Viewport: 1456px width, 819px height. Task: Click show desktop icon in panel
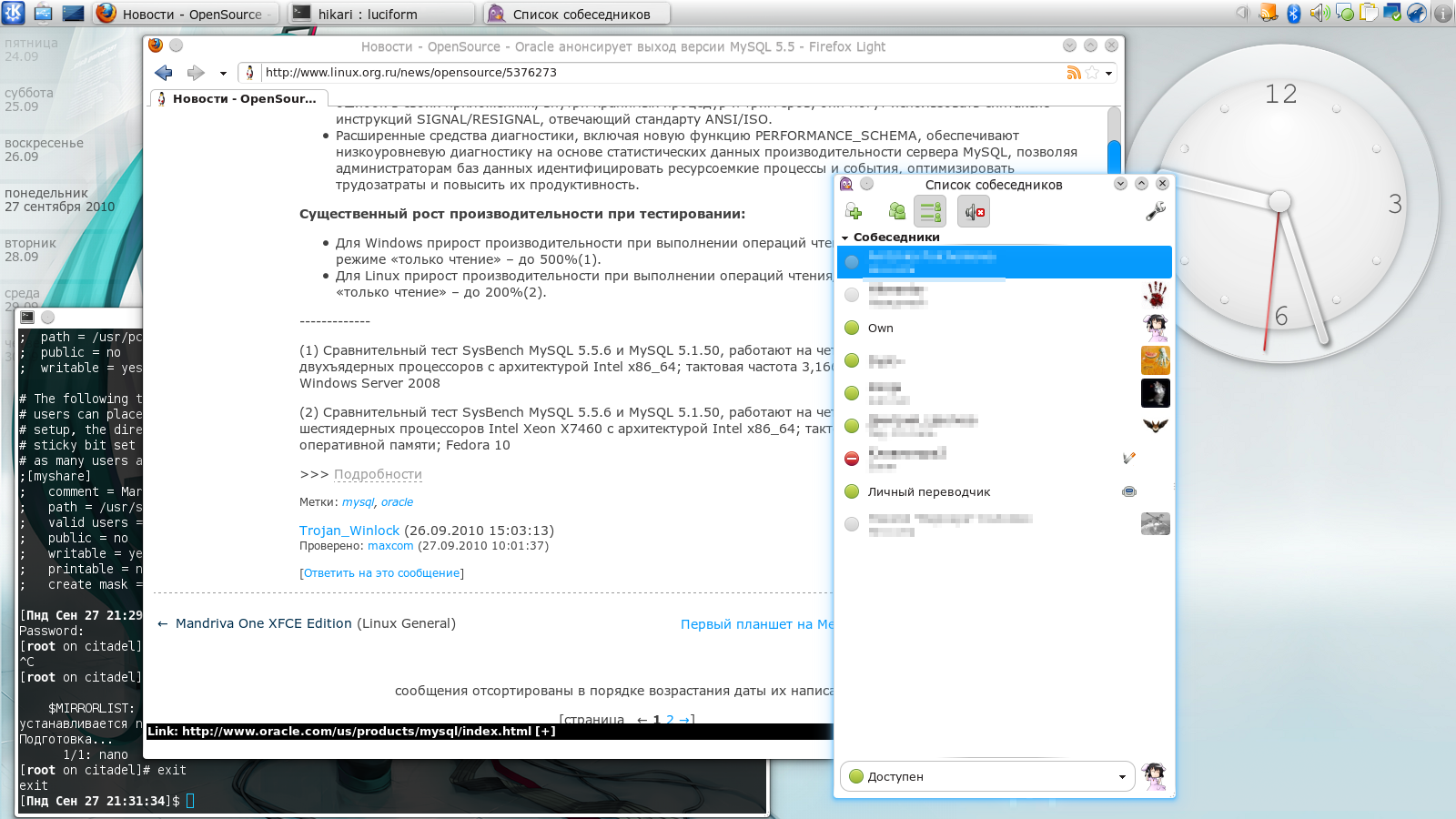click(x=73, y=13)
